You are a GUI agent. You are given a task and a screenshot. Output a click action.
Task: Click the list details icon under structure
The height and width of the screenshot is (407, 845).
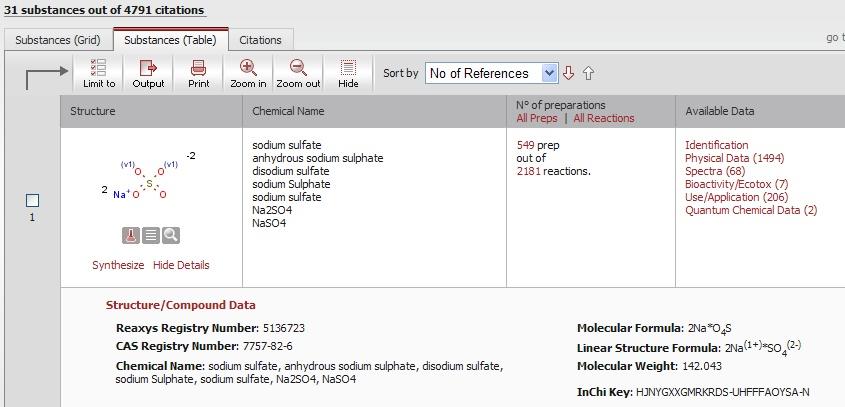151,236
